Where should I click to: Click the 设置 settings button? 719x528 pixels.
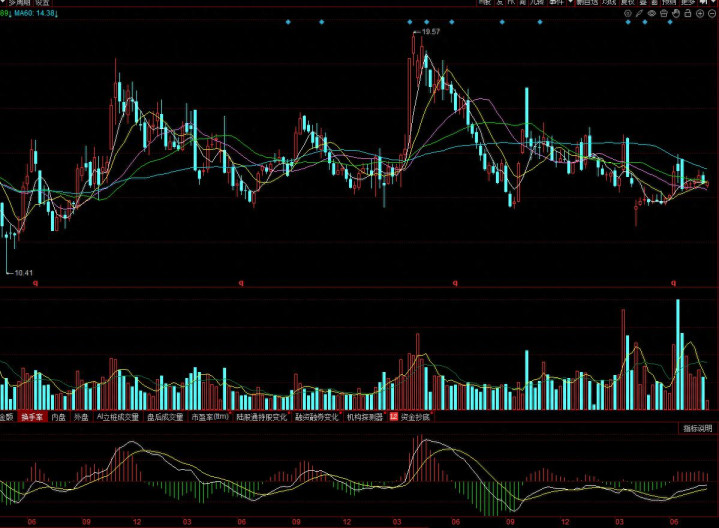43,3
